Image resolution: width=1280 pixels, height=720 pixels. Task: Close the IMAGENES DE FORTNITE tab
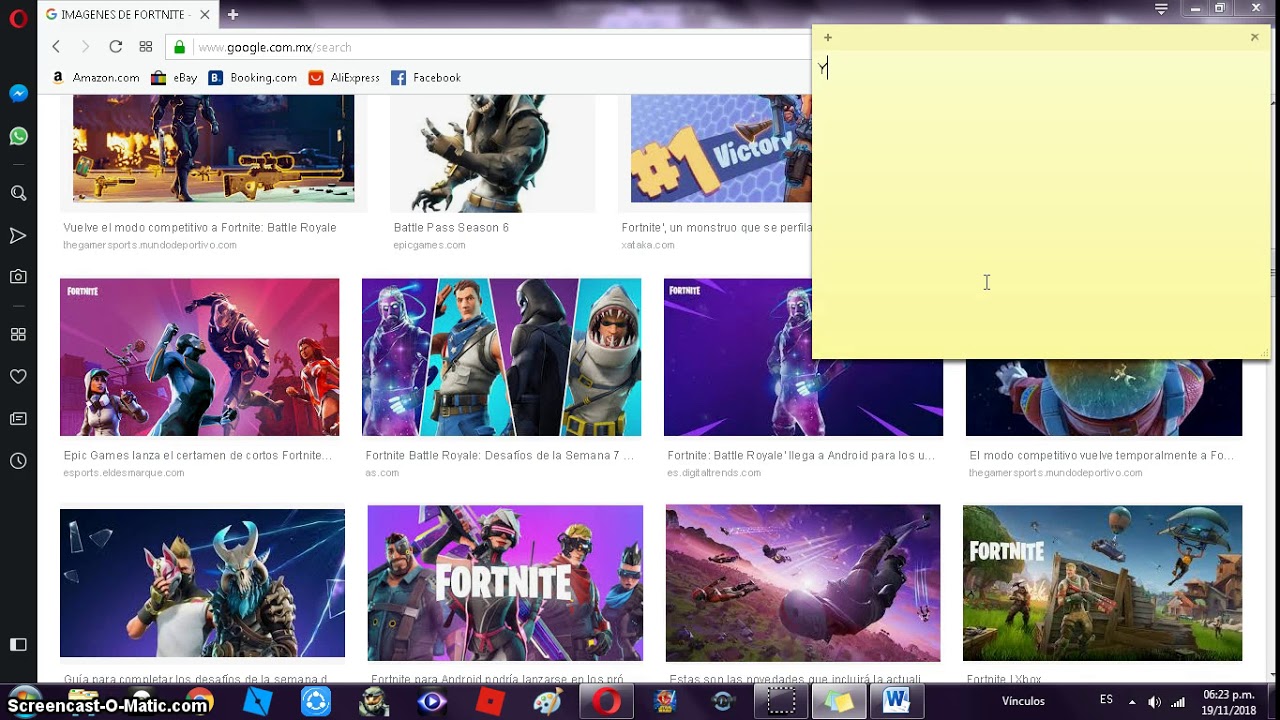click(x=204, y=15)
